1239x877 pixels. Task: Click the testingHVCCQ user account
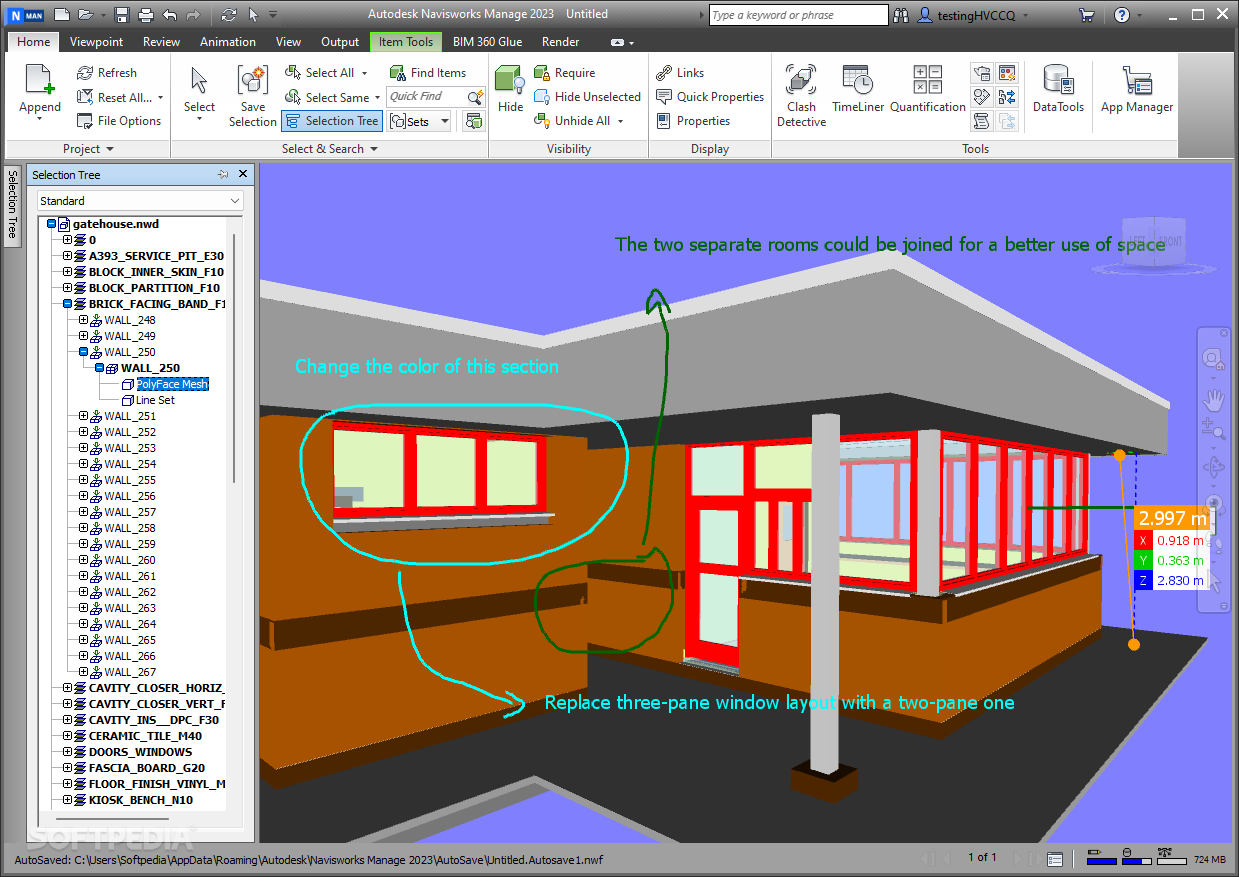click(x=967, y=15)
